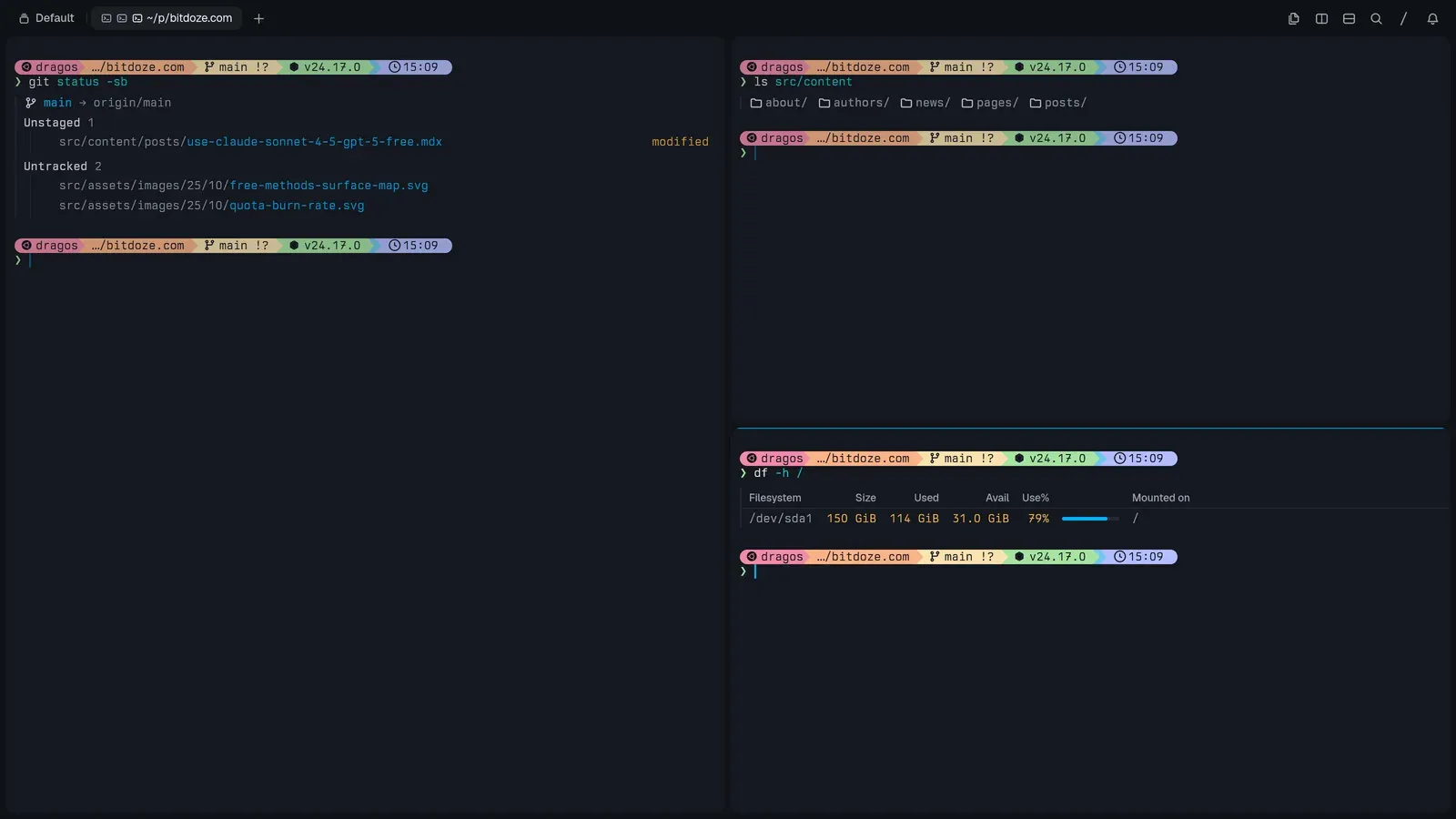This screenshot has height=819, width=1456.
Task: Click 'main → origin/main' branch line
Action: (98, 103)
